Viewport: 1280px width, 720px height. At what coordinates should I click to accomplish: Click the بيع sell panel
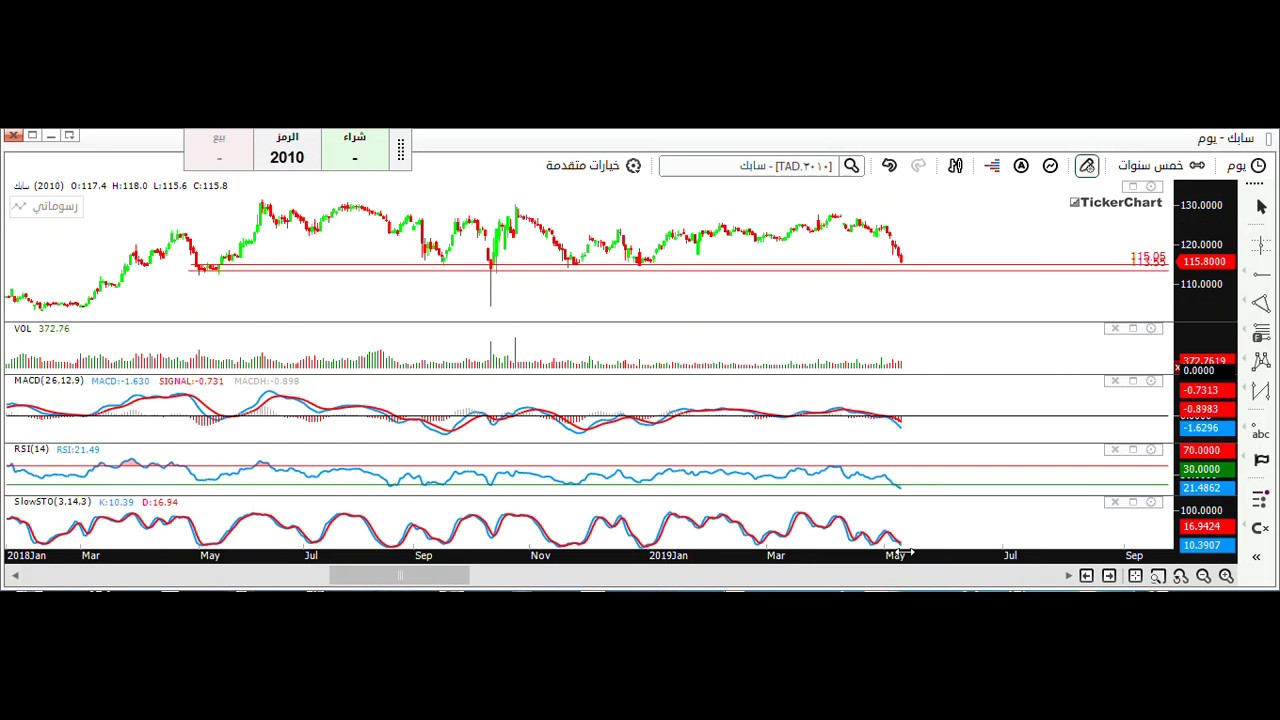click(x=219, y=149)
